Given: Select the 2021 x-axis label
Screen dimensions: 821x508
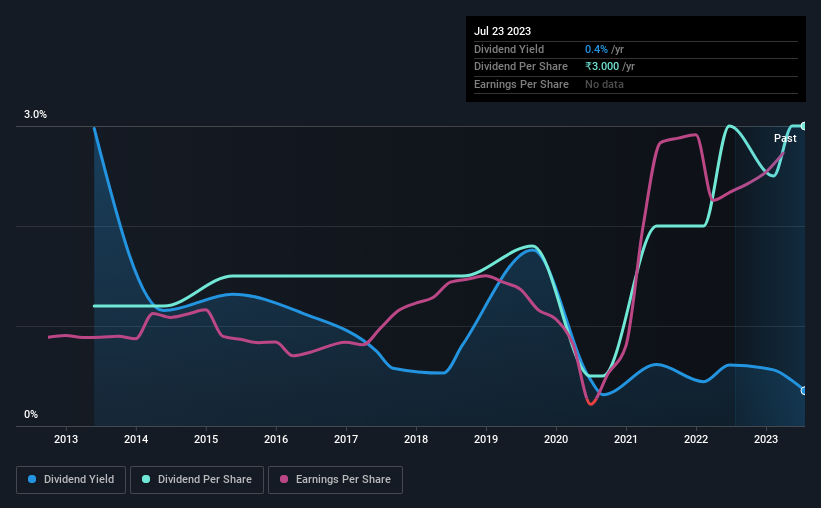Looking at the screenshot, I should coord(626,439).
